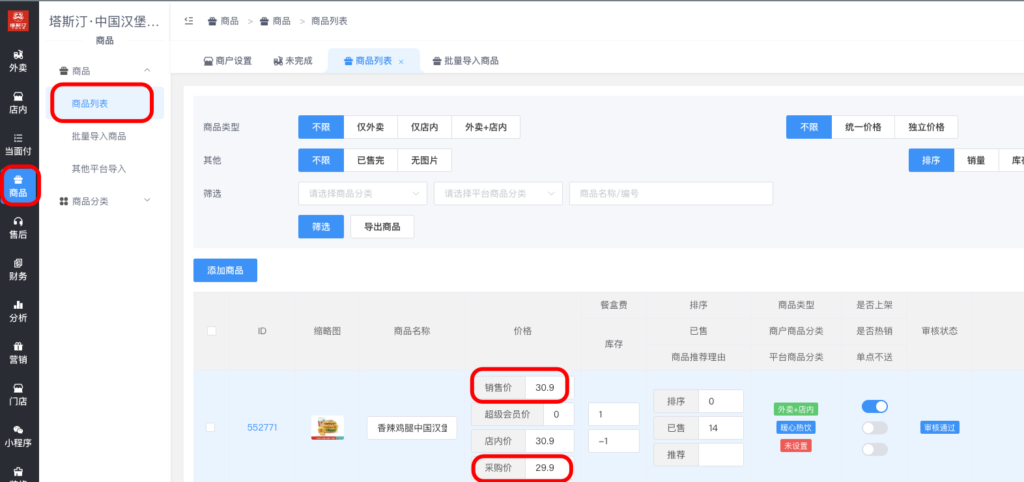Click 商品列表 breadcrumb text
The height and width of the screenshot is (482, 1024).
pos(329,21)
